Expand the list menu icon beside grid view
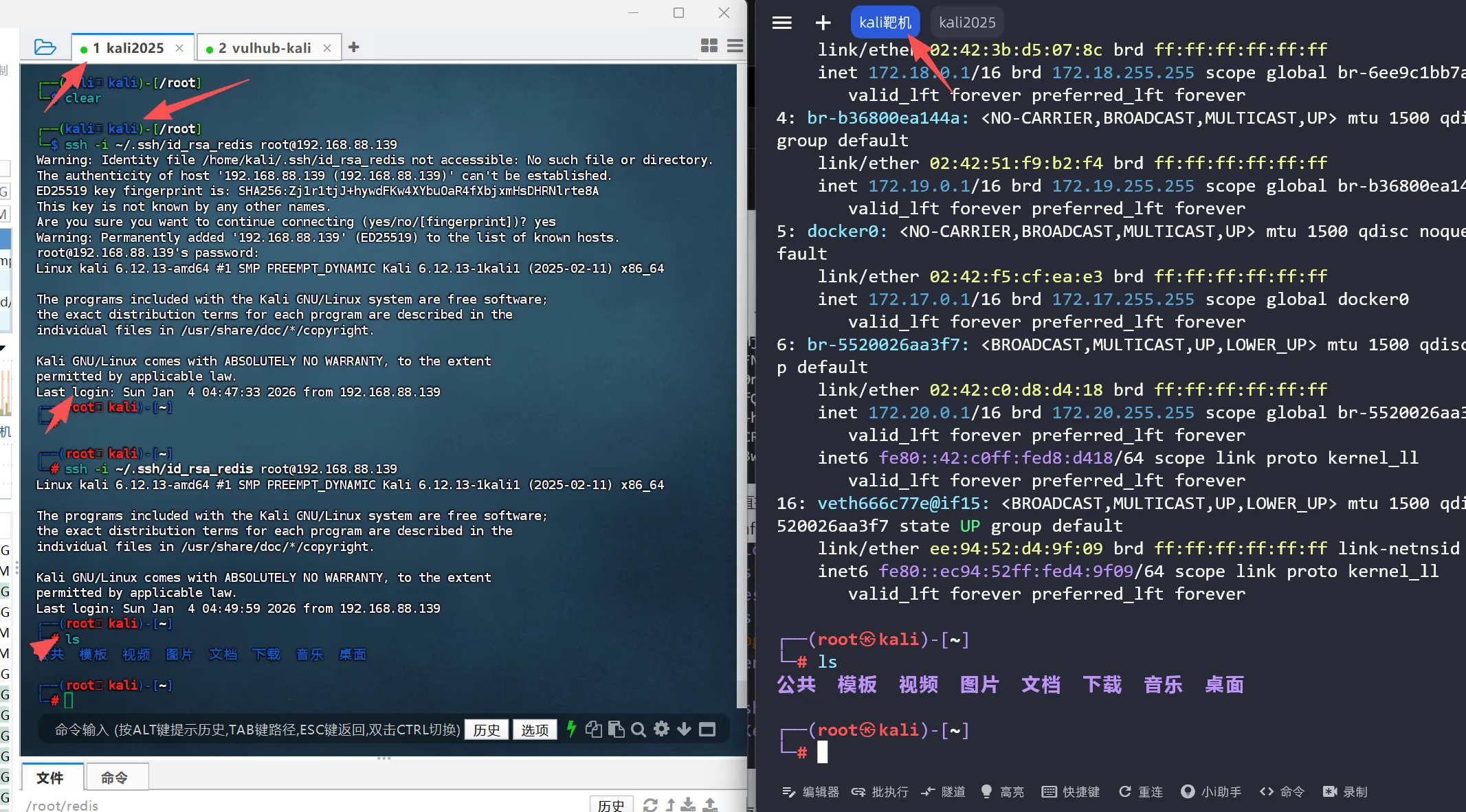 (735, 46)
